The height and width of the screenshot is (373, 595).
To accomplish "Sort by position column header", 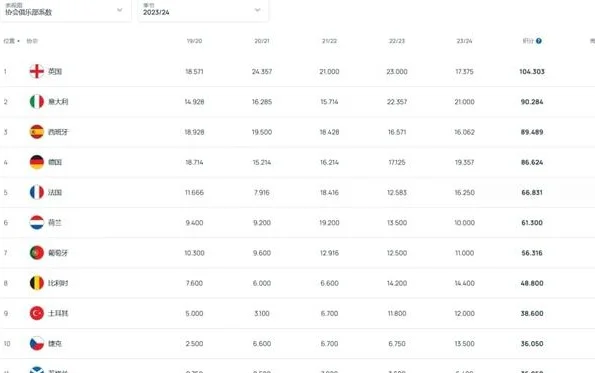I will (x=11, y=41).
